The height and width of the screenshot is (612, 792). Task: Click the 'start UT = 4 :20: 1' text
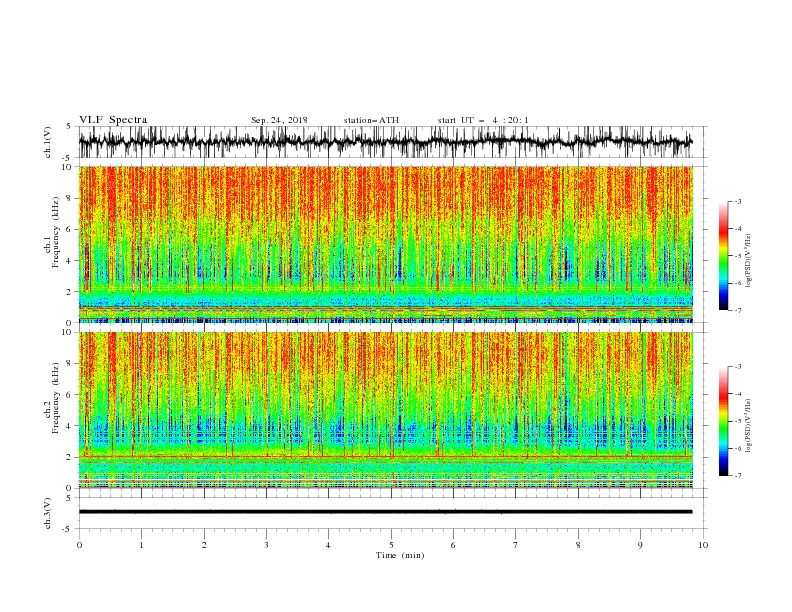click(x=483, y=120)
